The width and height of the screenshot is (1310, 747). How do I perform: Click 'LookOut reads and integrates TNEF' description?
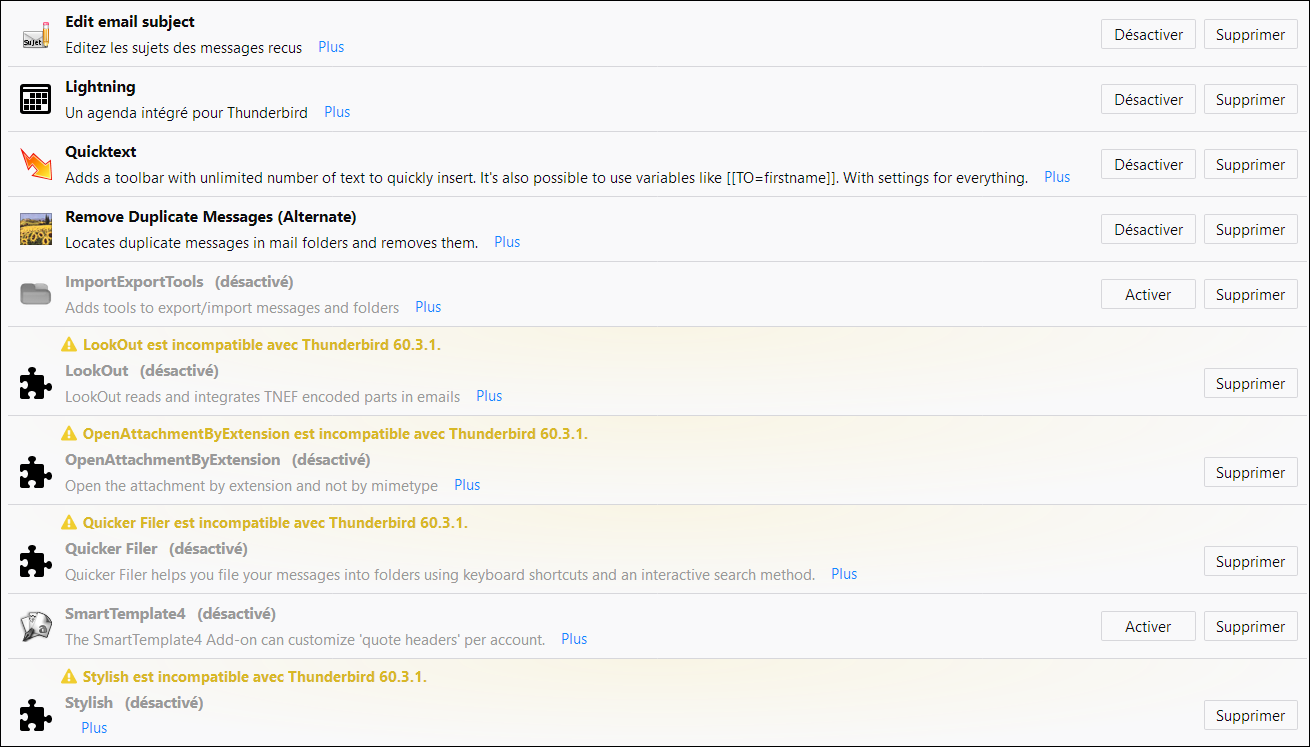pyautogui.click(x=263, y=397)
